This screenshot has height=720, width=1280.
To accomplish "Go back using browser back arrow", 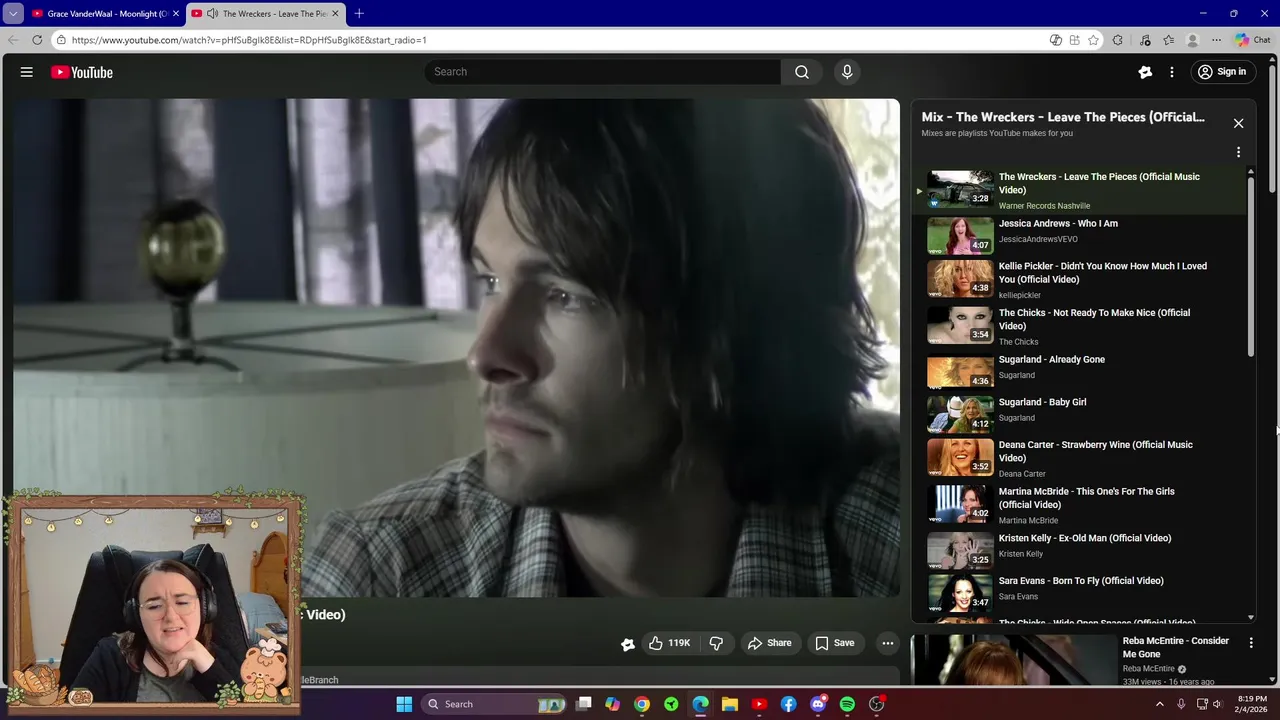I will pos(13,40).
